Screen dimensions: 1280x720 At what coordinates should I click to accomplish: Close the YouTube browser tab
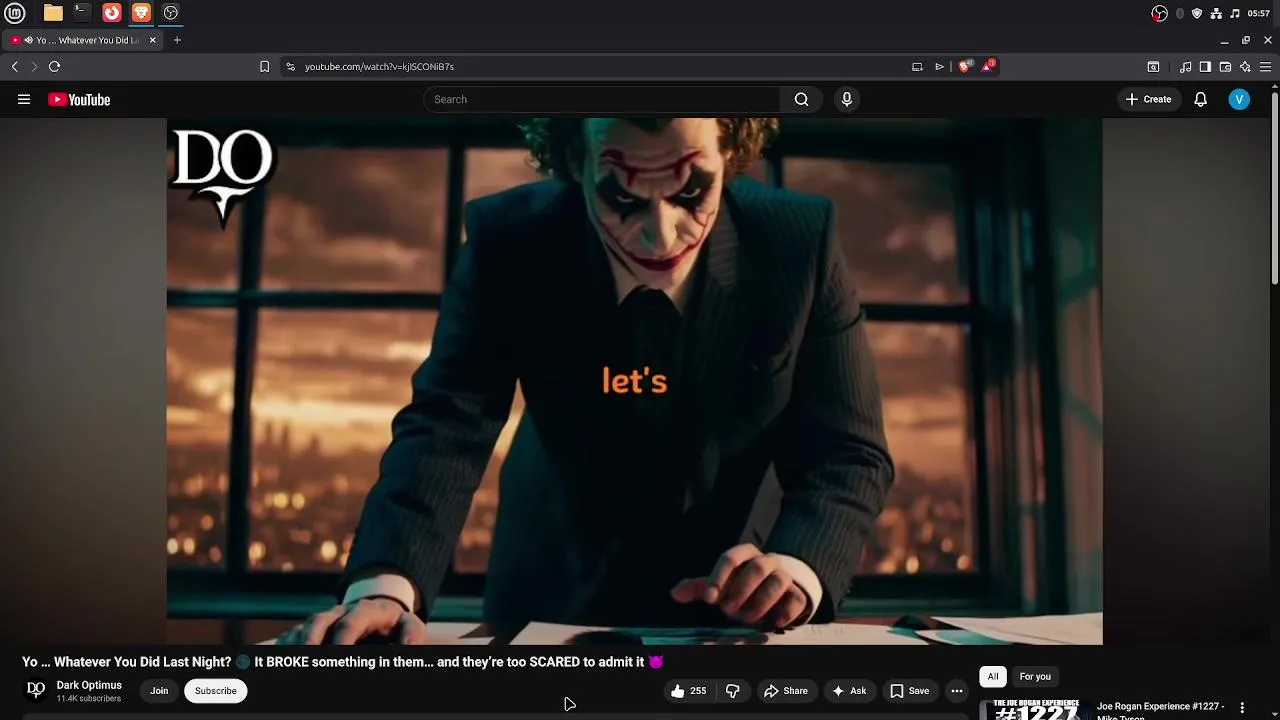pos(153,40)
